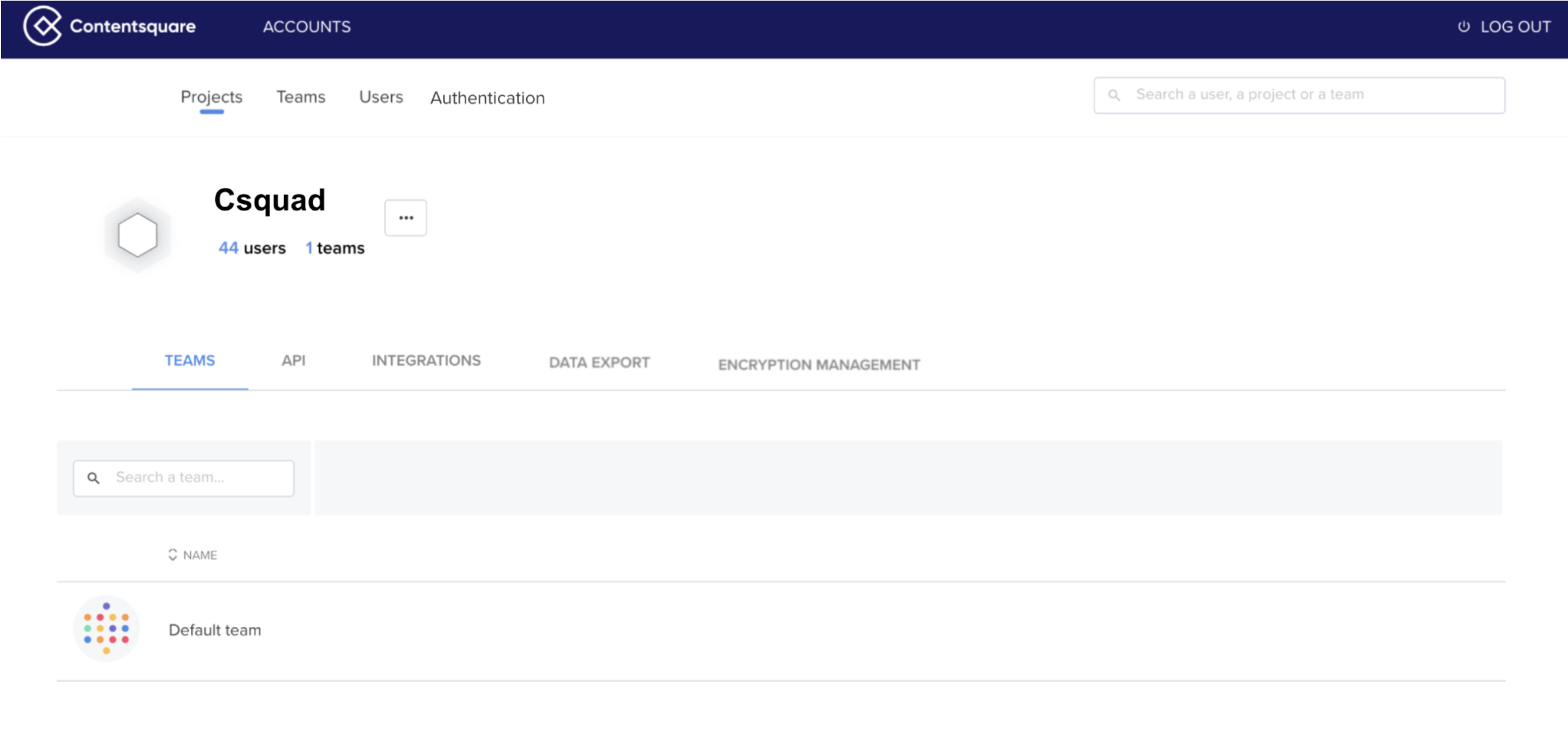Screen dimensions: 1568x745
Task: Click the Csquad project hexagon avatar
Action: [137, 234]
